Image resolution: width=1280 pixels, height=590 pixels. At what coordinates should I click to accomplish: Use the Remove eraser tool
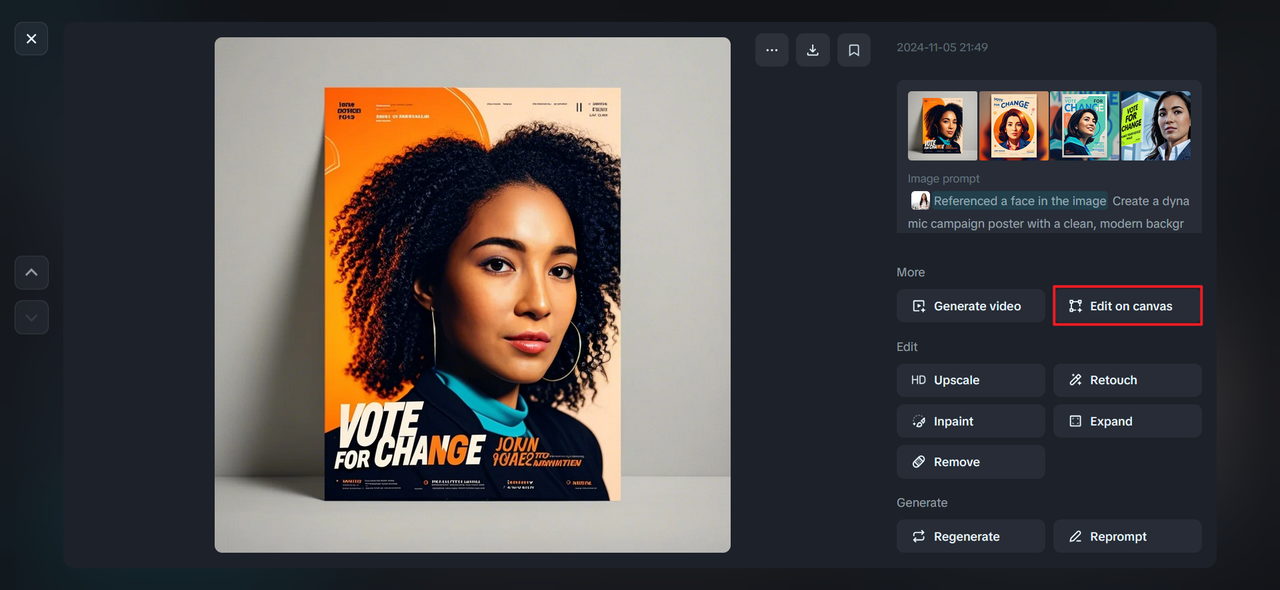(971, 462)
